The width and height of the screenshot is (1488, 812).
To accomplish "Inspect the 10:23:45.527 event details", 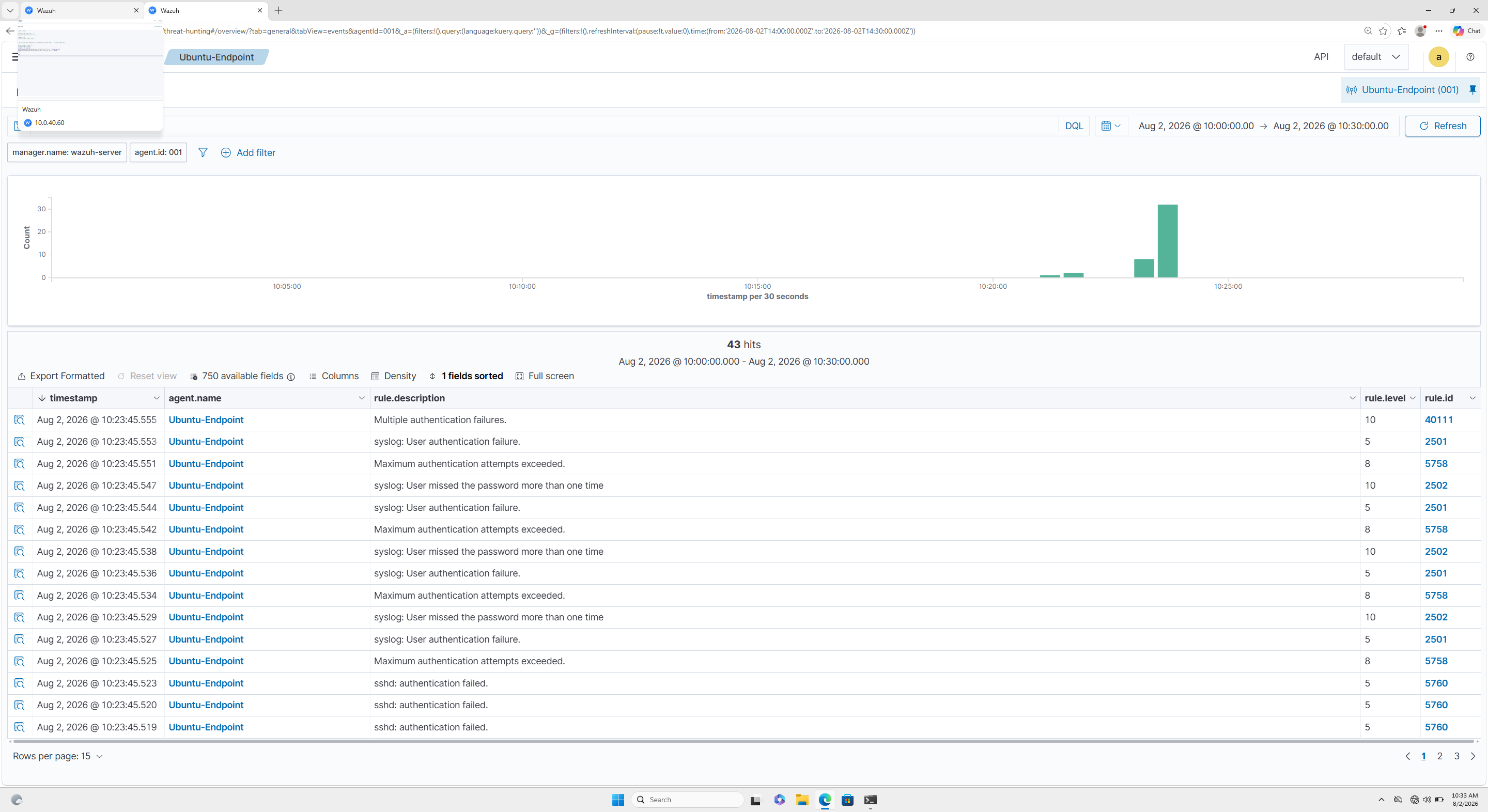I will [20, 639].
